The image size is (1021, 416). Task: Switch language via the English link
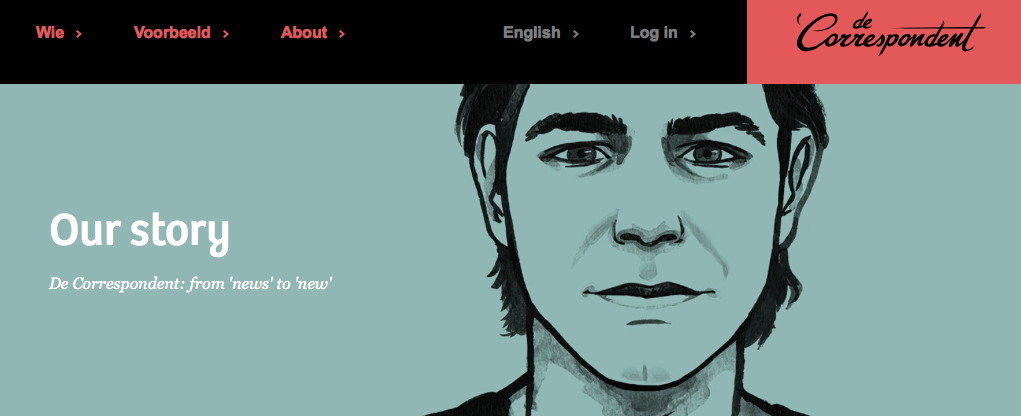coord(532,33)
